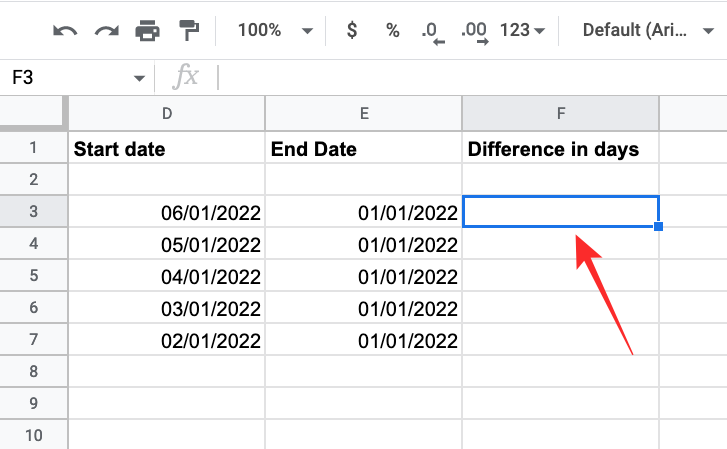Format as currency with dollar icon
The image size is (727, 449).
pos(351,30)
